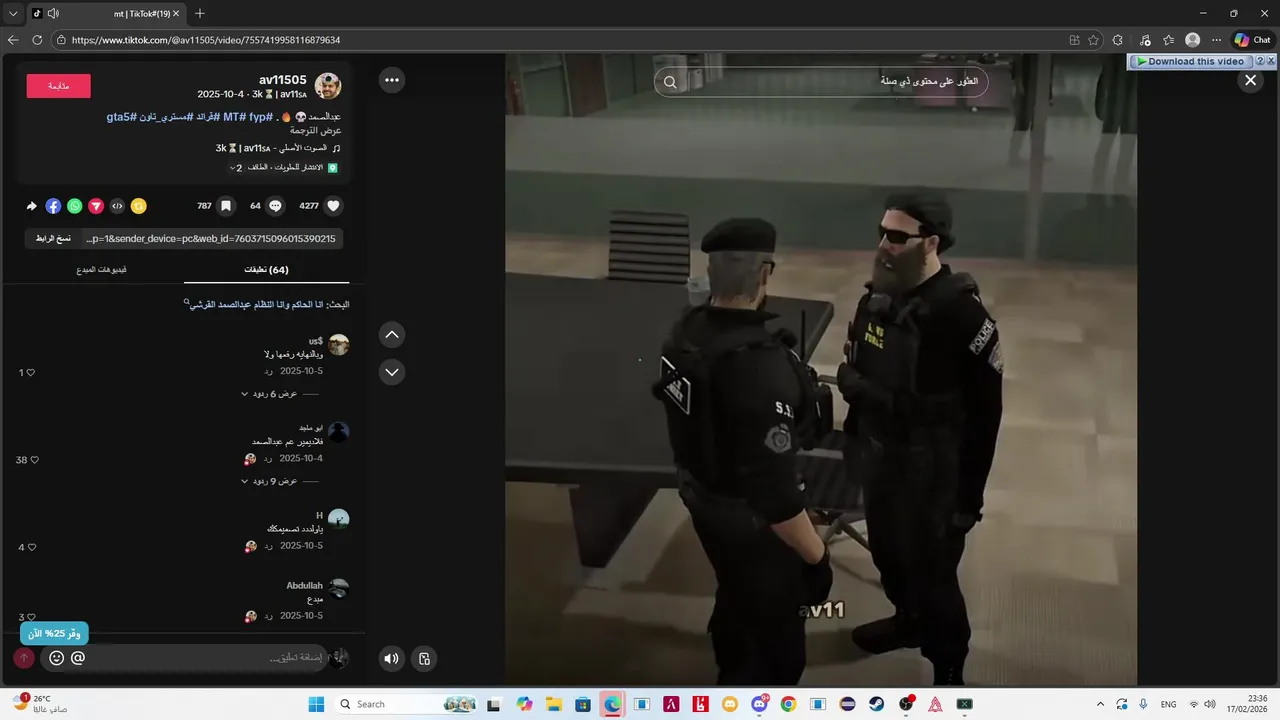Image resolution: width=1280 pixels, height=720 pixels.
Task: Like the comment with 38 likes
Action: 34,460
